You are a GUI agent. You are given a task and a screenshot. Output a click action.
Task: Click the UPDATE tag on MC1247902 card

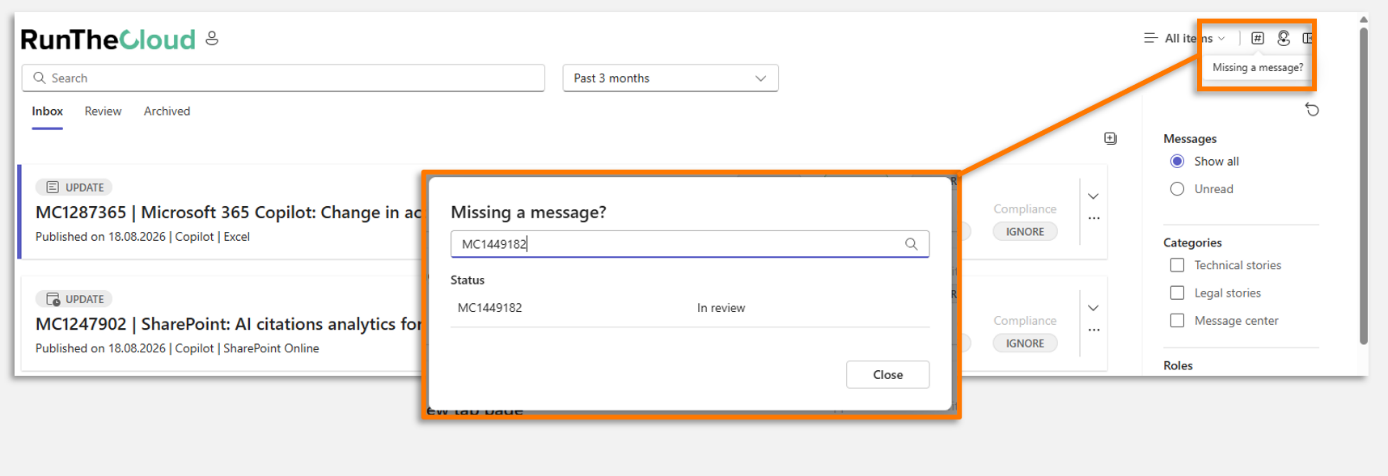74,299
